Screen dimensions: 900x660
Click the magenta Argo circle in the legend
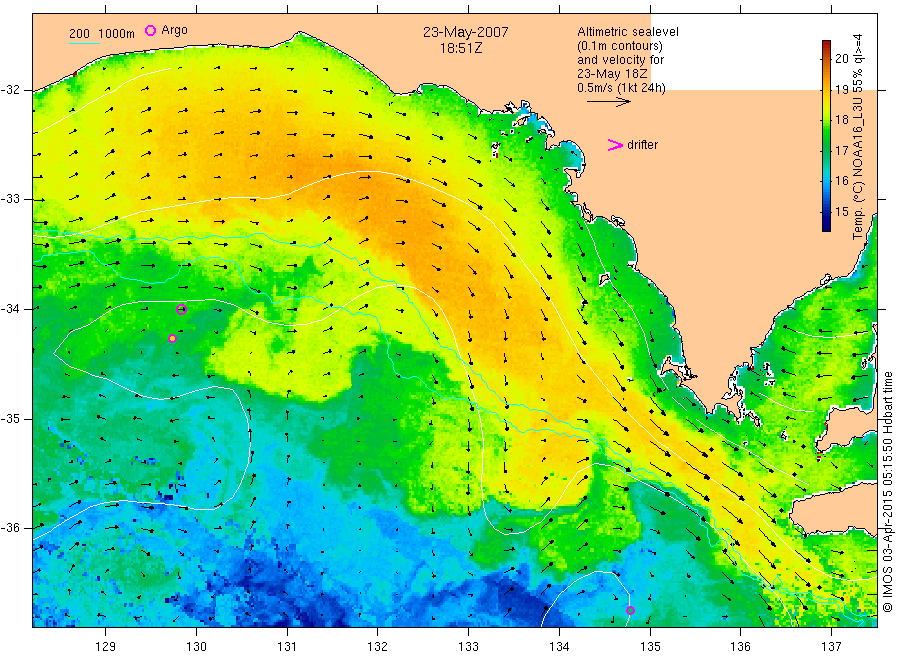(x=150, y=30)
